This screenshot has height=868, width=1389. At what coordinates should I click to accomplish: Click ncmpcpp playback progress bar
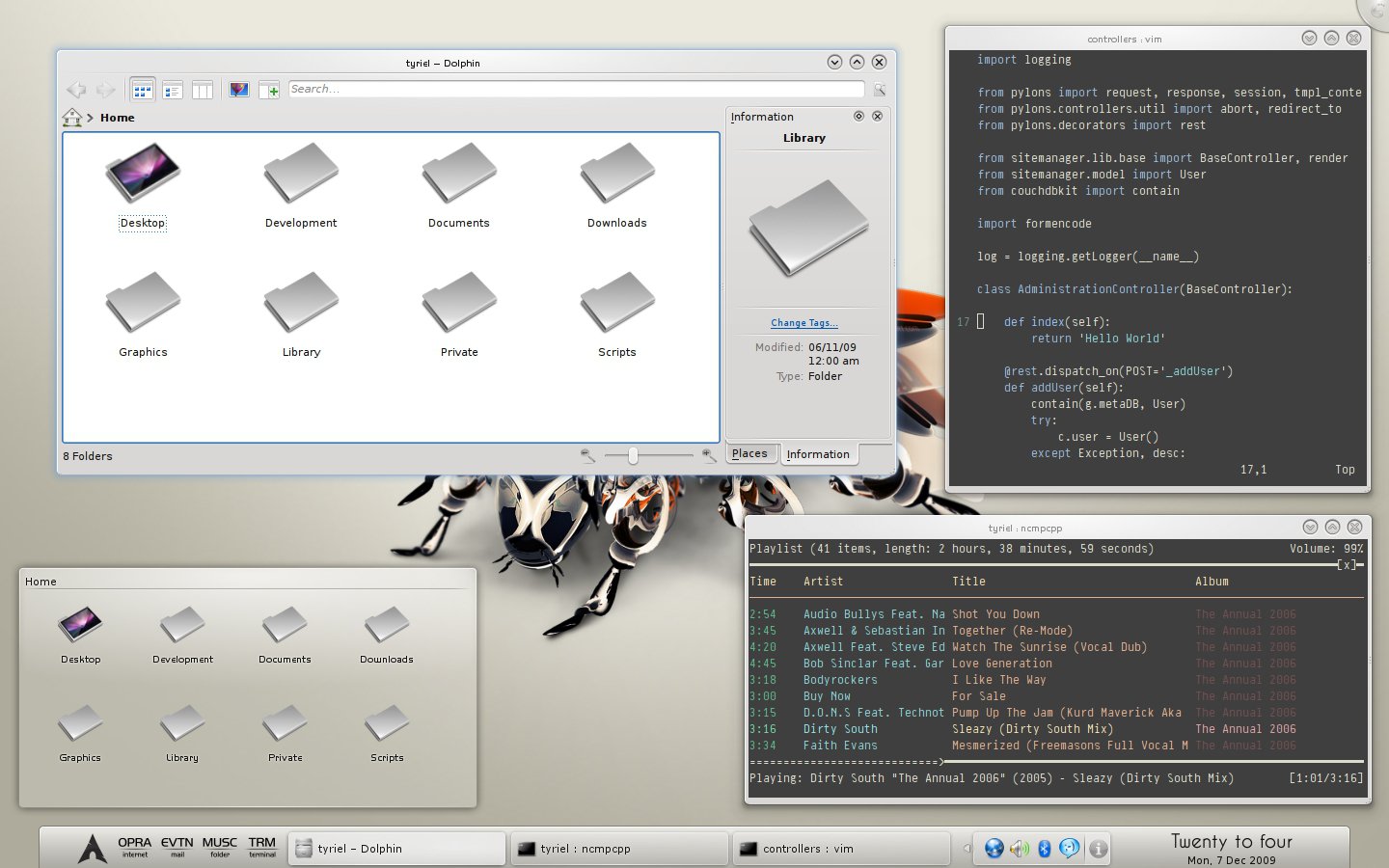click(1056, 762)
